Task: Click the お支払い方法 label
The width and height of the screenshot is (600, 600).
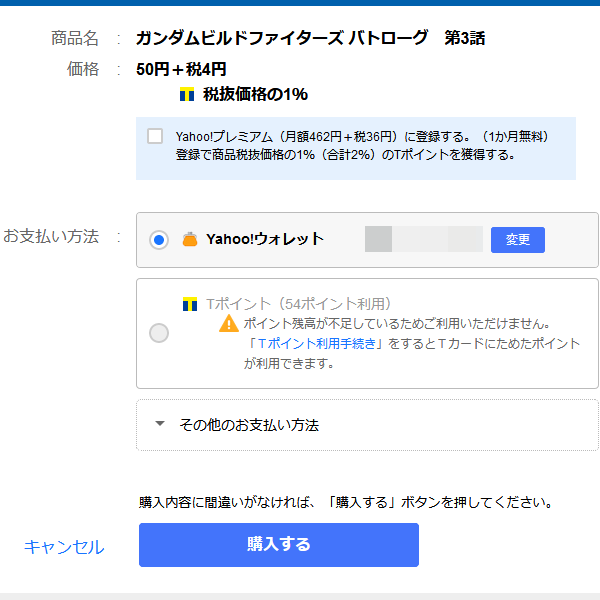Action: [51, 236]
